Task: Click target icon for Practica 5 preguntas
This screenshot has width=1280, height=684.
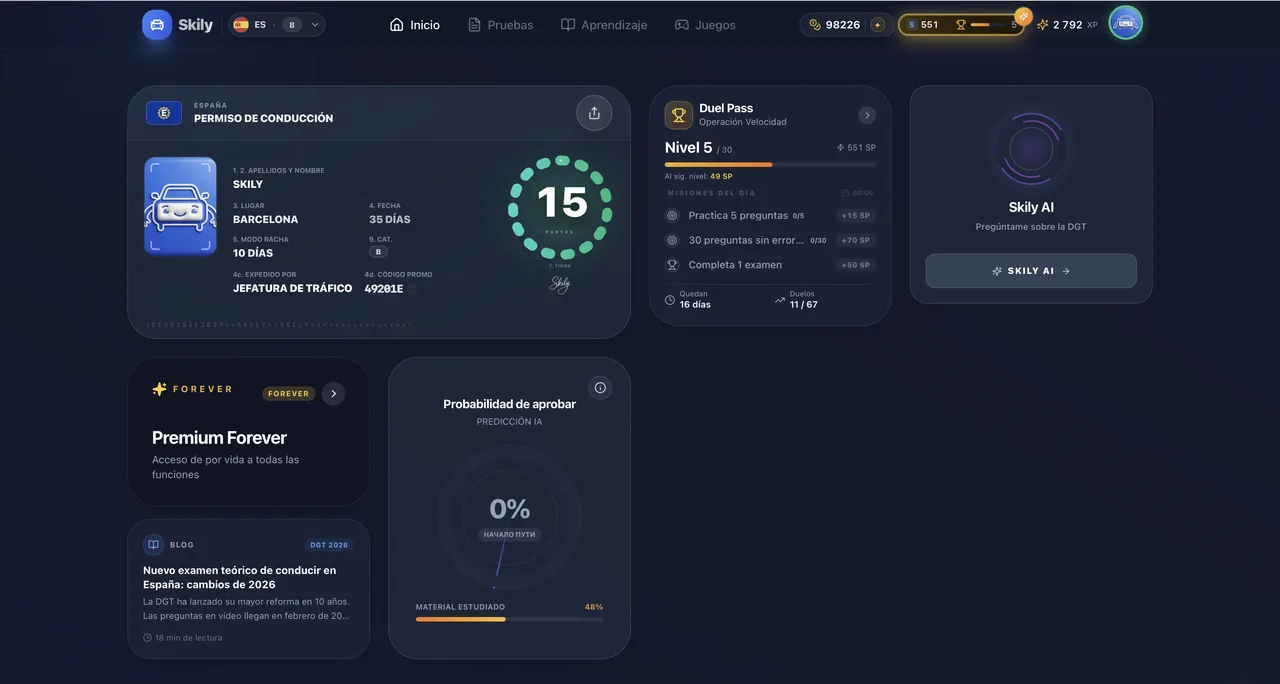Action: (x=672, y=215)
